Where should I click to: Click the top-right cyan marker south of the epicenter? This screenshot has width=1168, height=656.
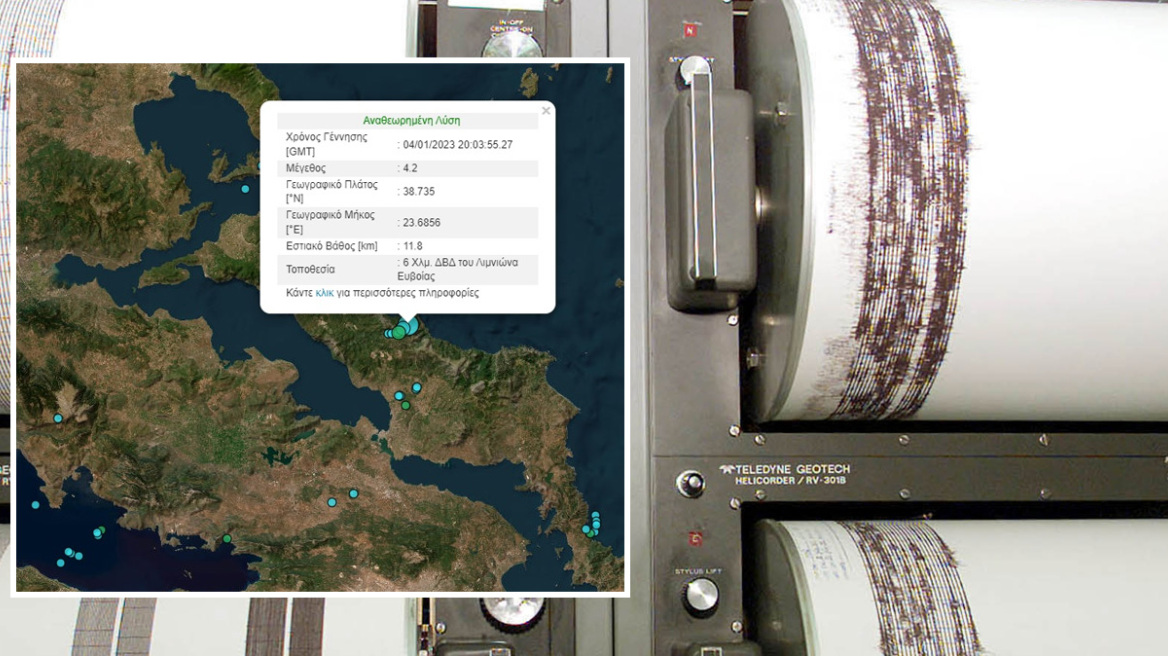(417, 387)
